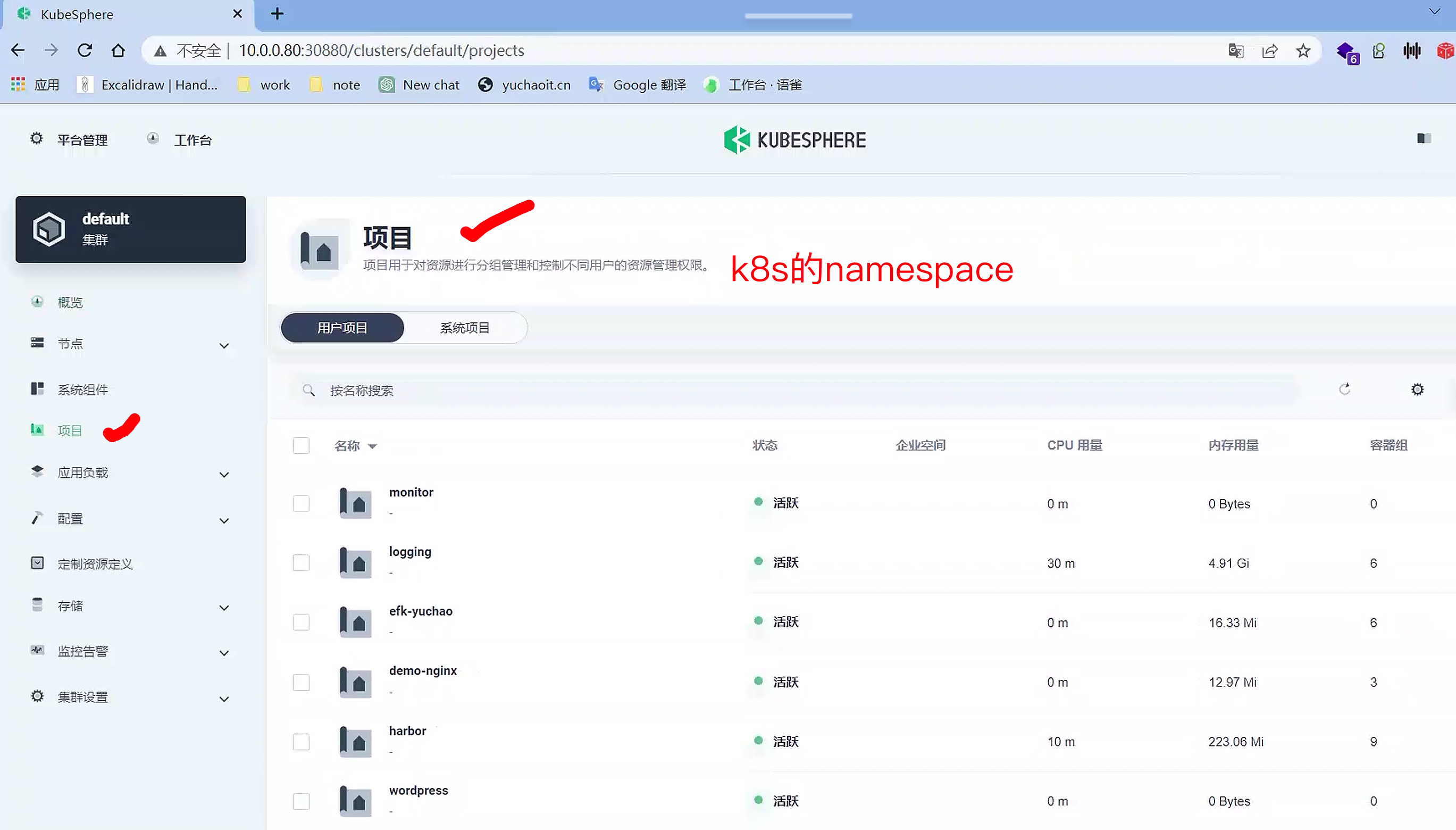Click the default cluster cube icon
The height and width of the screenshot is (830, 1456).
(49, 229)
